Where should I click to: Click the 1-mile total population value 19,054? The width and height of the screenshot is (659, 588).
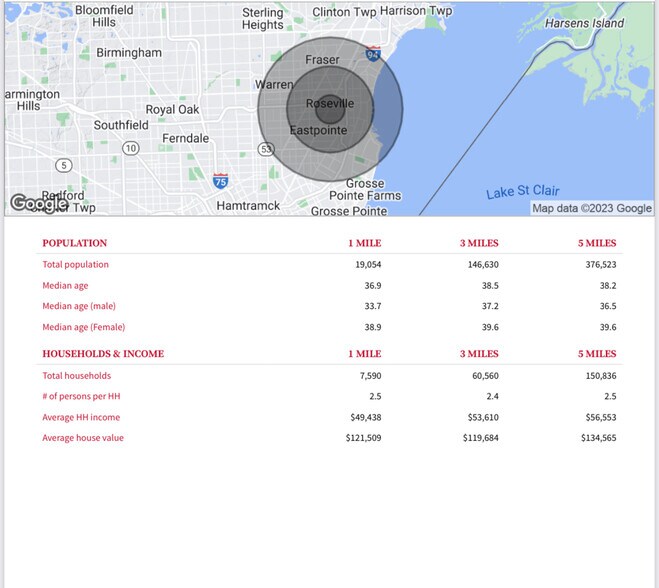click(366, 265)
